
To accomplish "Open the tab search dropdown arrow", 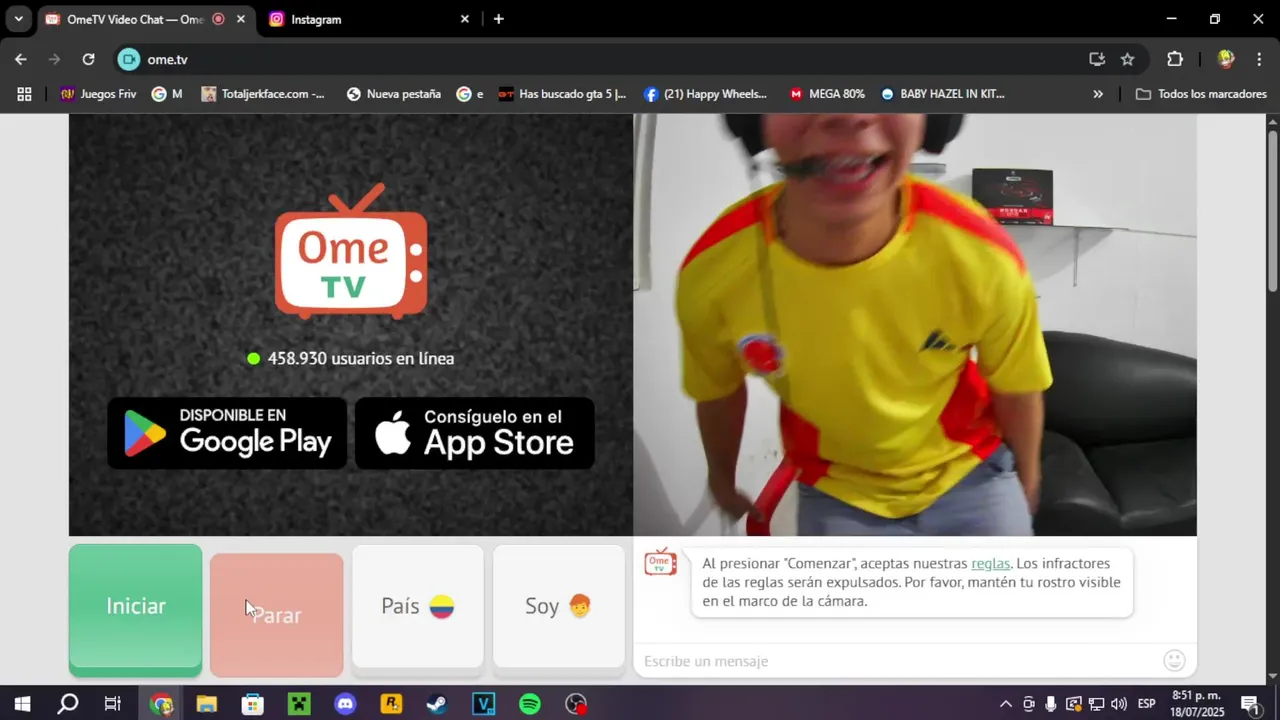I will pos(18,19).
